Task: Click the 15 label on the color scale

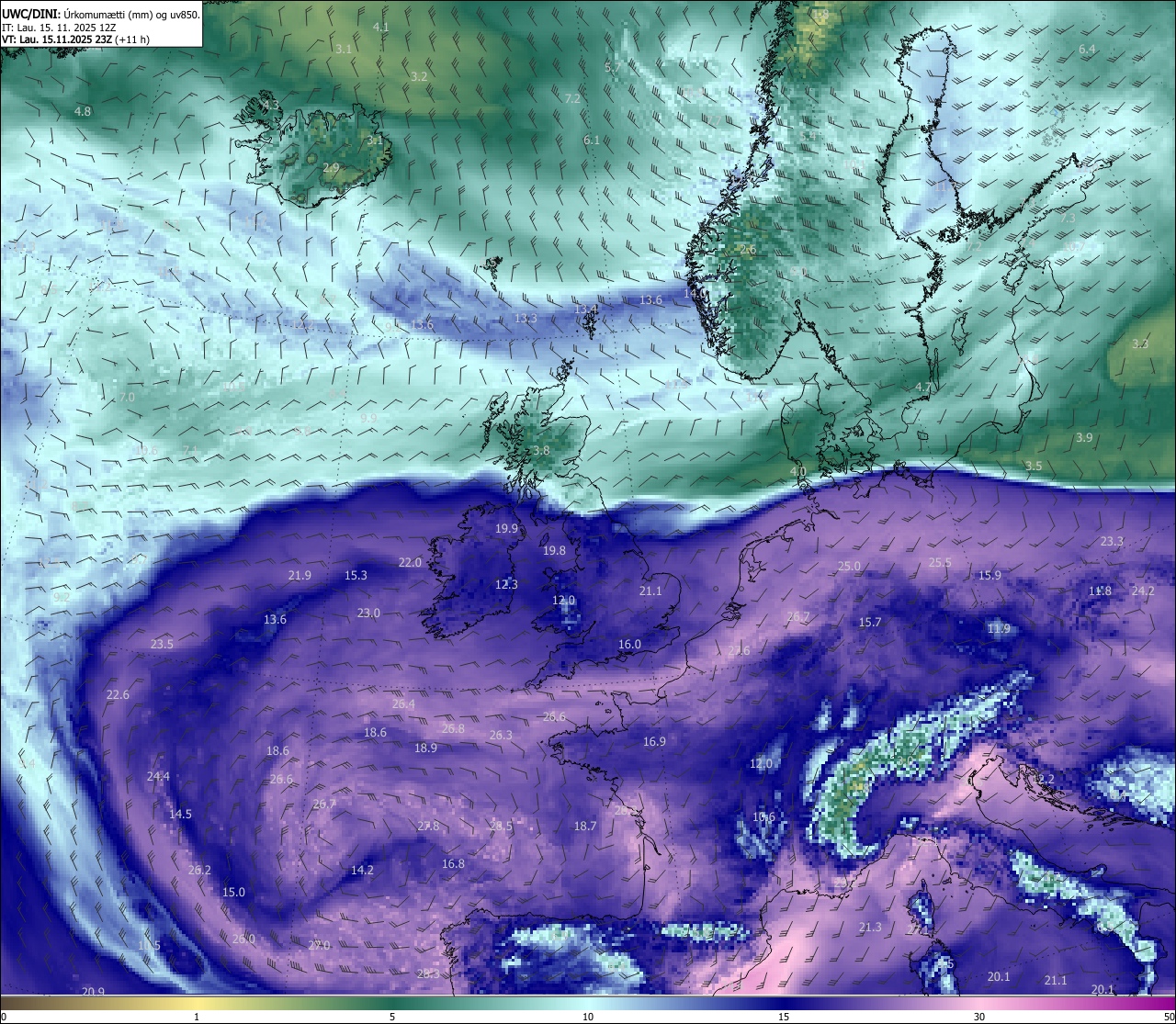Action: (784, 1017)
